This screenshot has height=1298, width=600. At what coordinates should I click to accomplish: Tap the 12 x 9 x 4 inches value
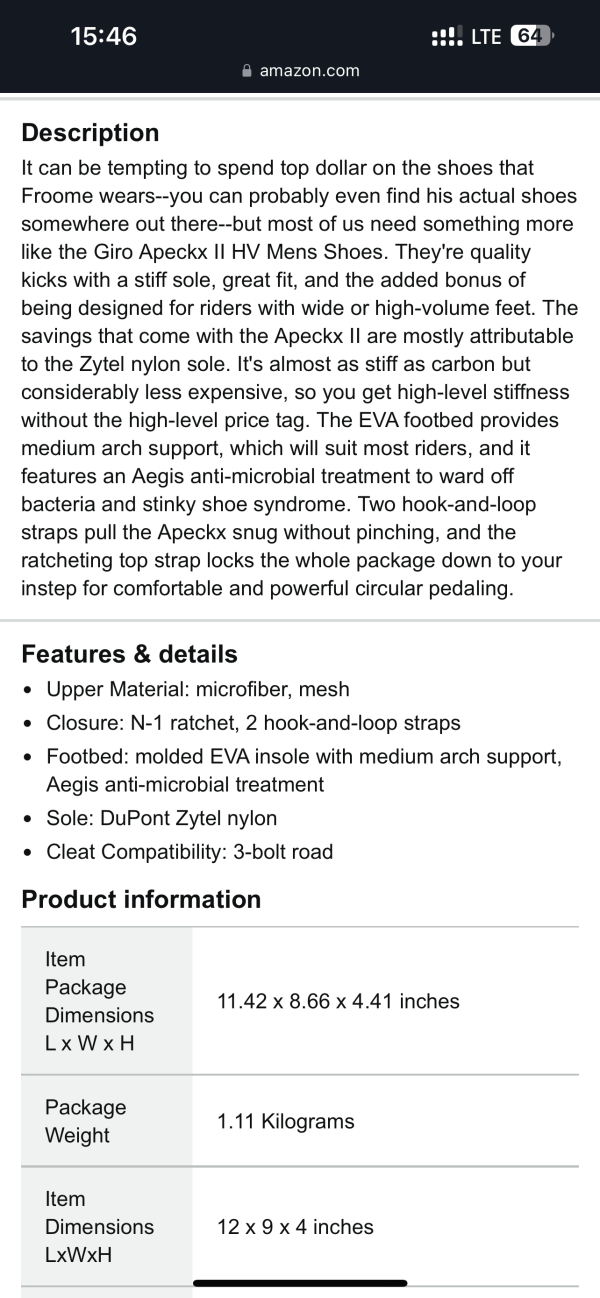[295, 1226]
